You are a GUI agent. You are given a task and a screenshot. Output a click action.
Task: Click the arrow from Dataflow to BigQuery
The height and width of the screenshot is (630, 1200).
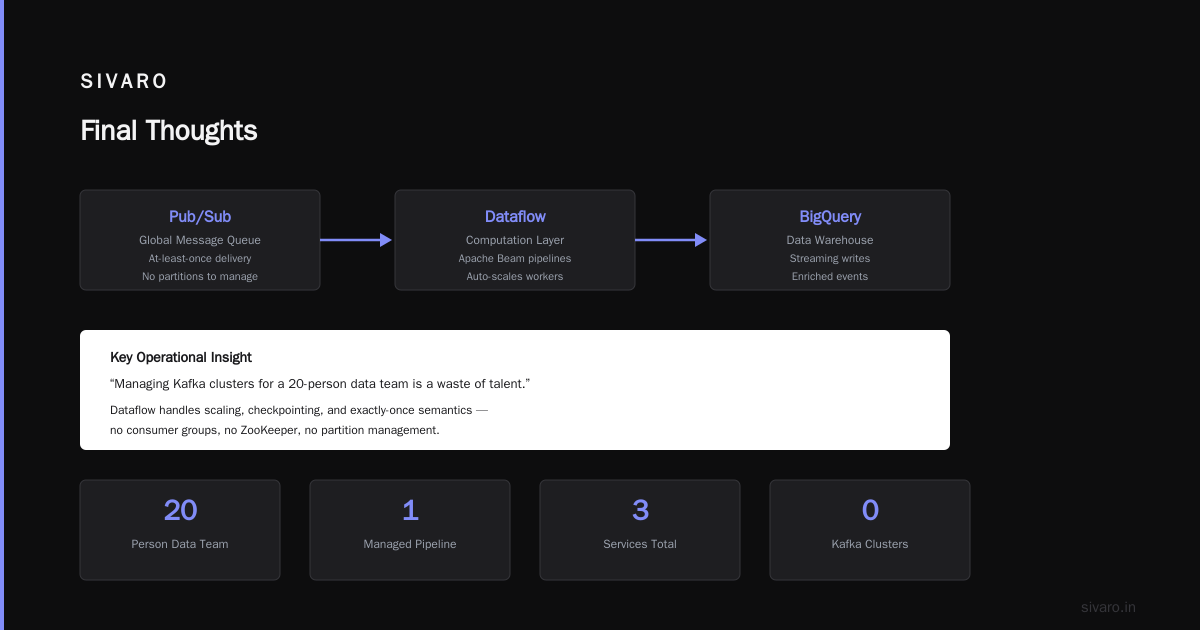click(x=671, y=240)
